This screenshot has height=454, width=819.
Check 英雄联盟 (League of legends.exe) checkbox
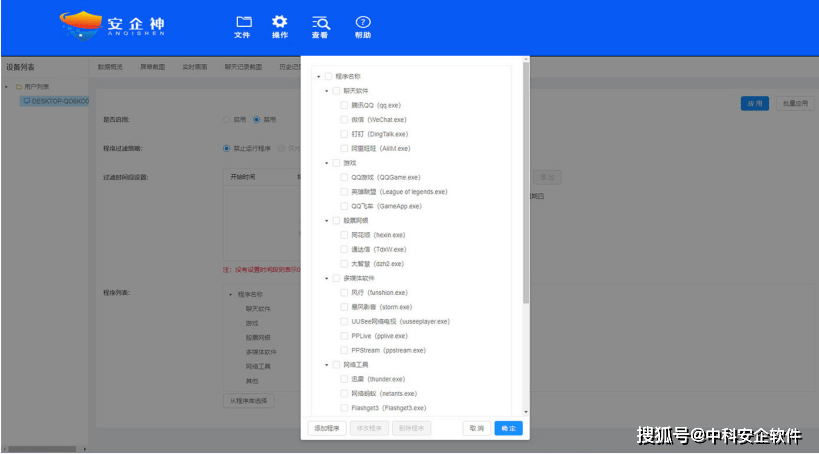[344, 192]
